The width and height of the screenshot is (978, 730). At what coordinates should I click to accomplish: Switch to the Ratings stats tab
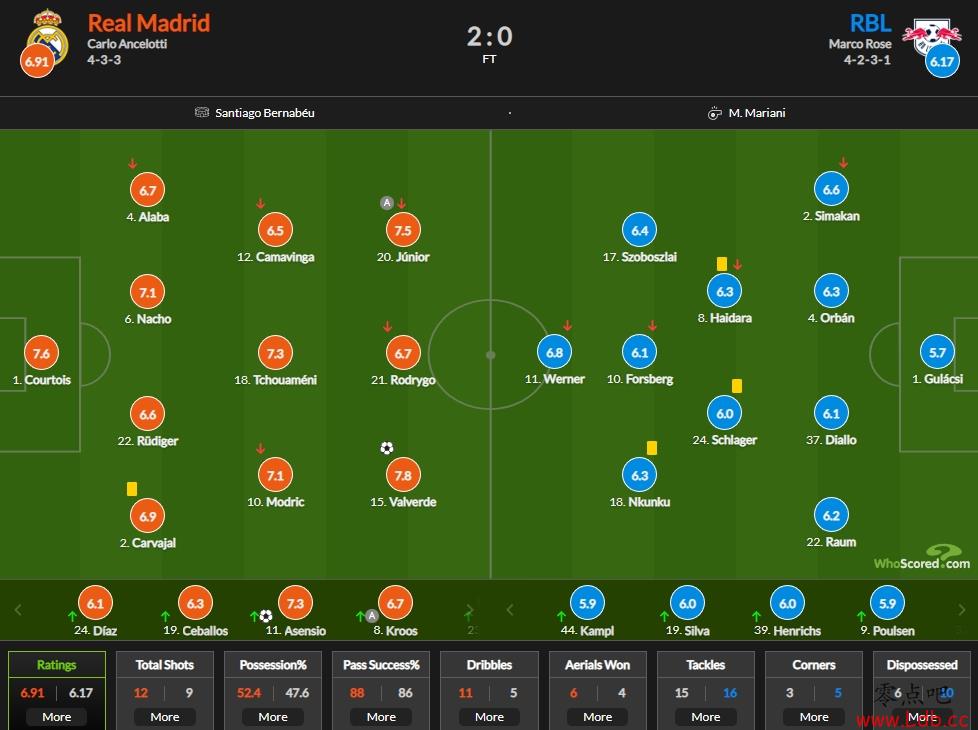(x=57, y=664)
